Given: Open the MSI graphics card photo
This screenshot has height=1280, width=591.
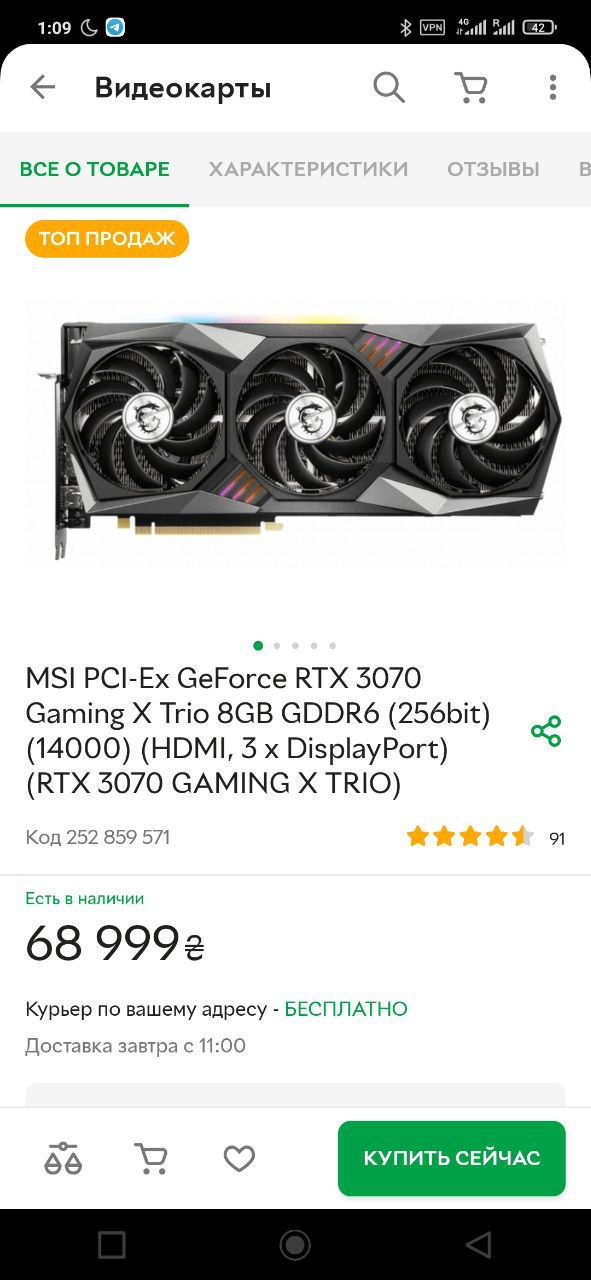Looking at the screenshot, I should point(295,435).
